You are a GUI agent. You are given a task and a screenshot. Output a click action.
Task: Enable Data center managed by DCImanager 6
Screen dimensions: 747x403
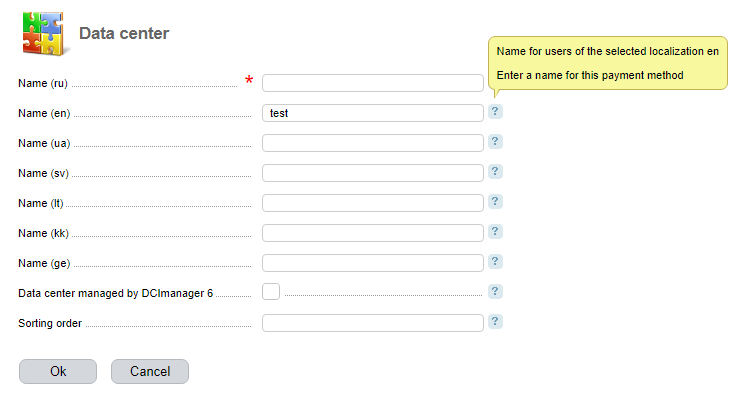(271, 292)
